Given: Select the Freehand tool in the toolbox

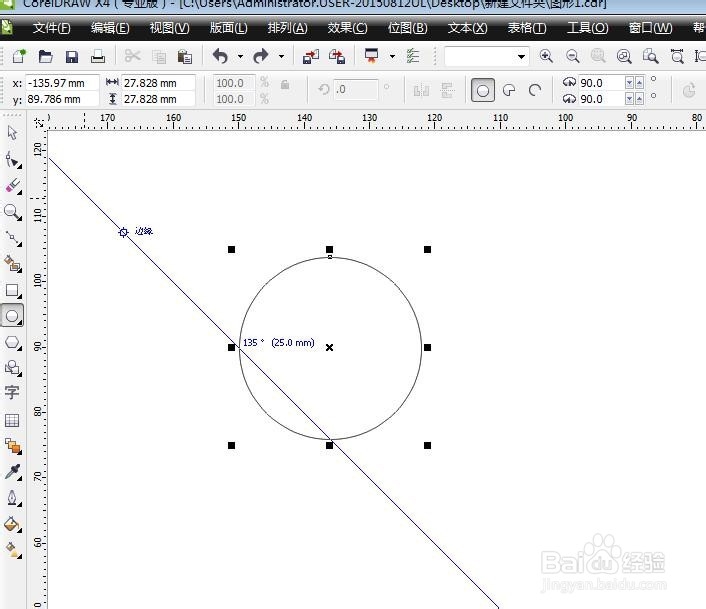Looking at the screenshot, I should tap(13, 238).
